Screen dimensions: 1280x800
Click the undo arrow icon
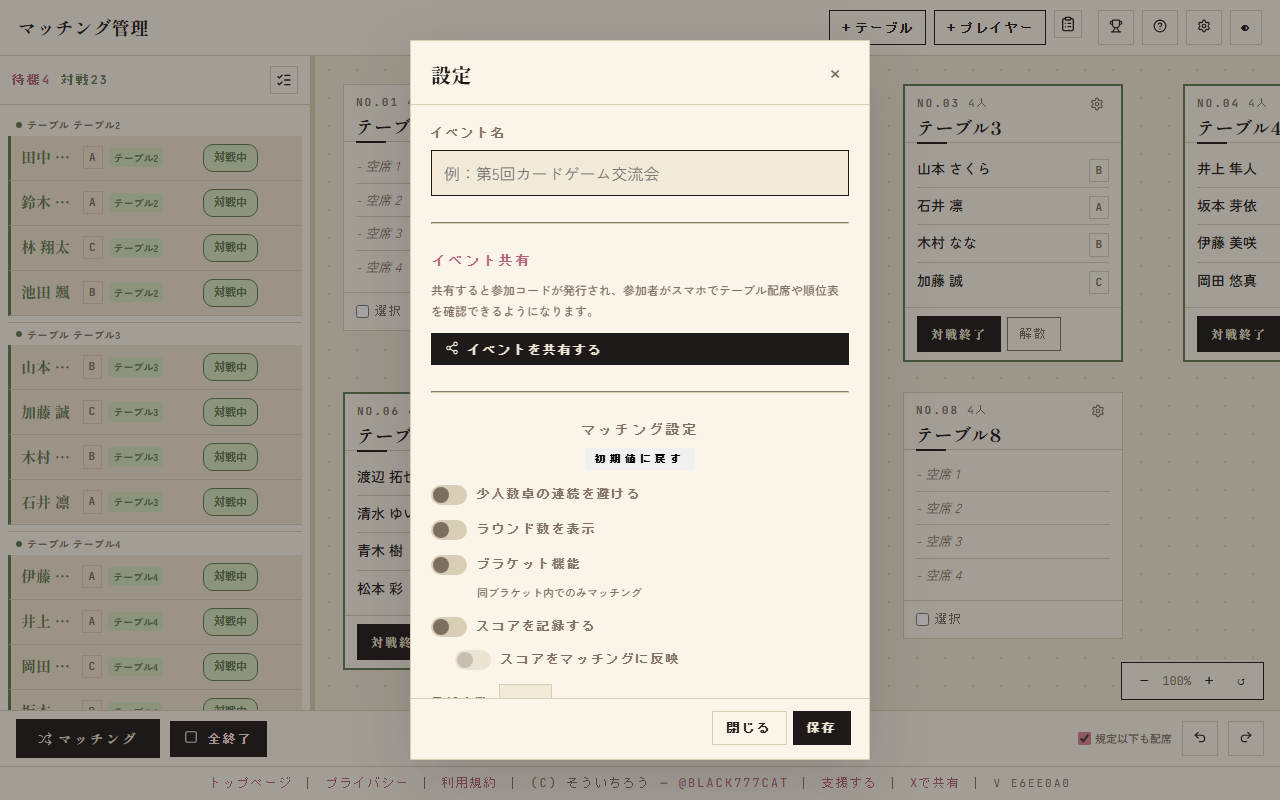click(x=1200, y=738)
